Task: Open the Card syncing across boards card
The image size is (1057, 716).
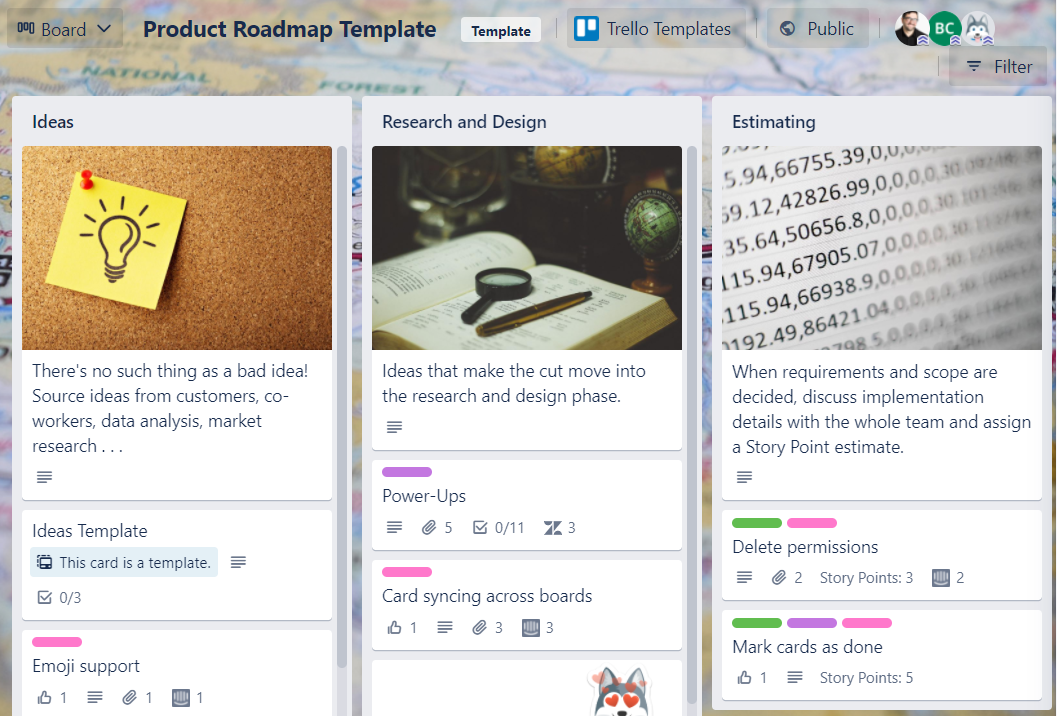Action: pyautogui.click(x=487, y=596)
